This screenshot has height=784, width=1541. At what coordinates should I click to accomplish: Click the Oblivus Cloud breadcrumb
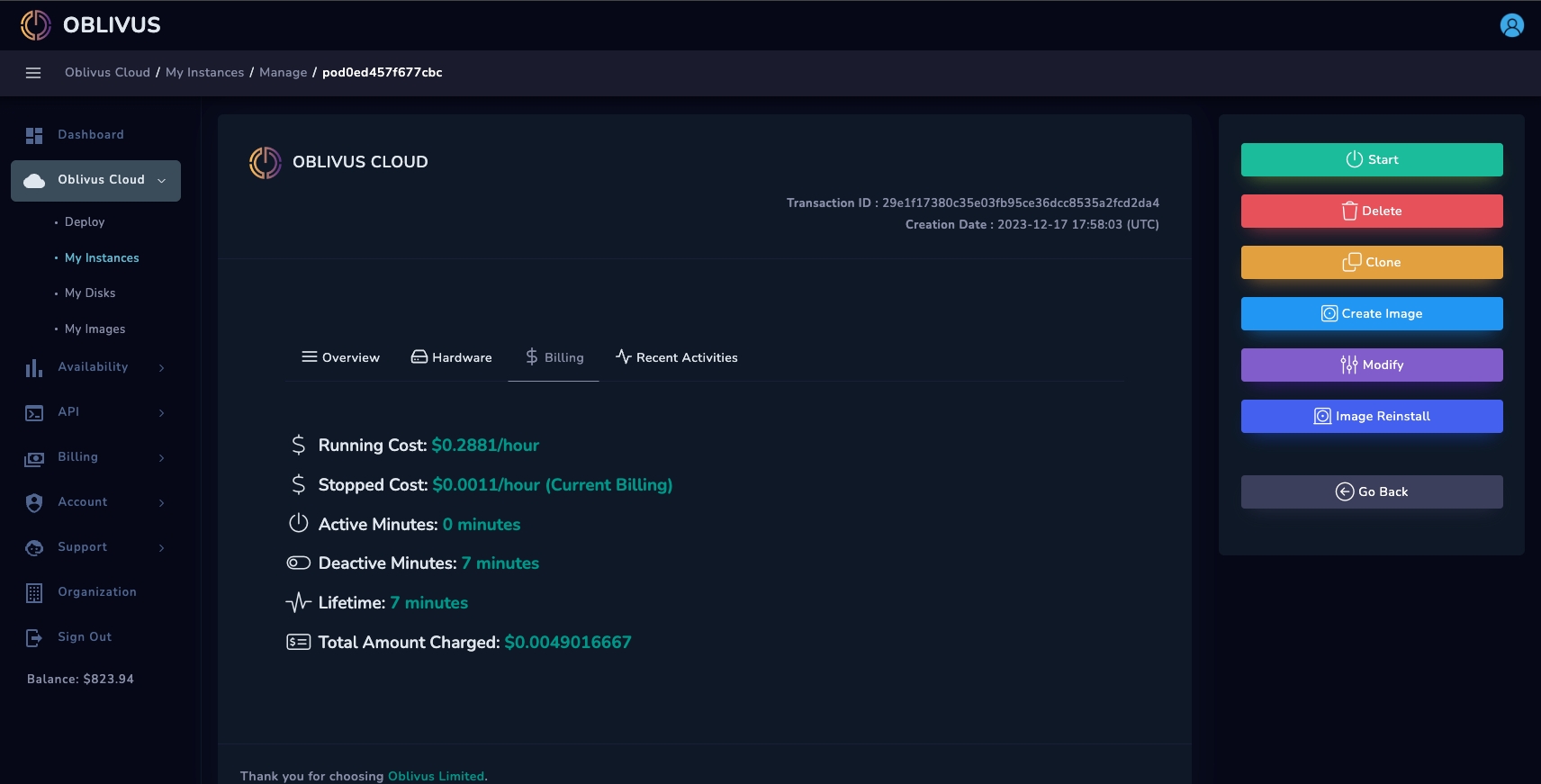point(107,73)
